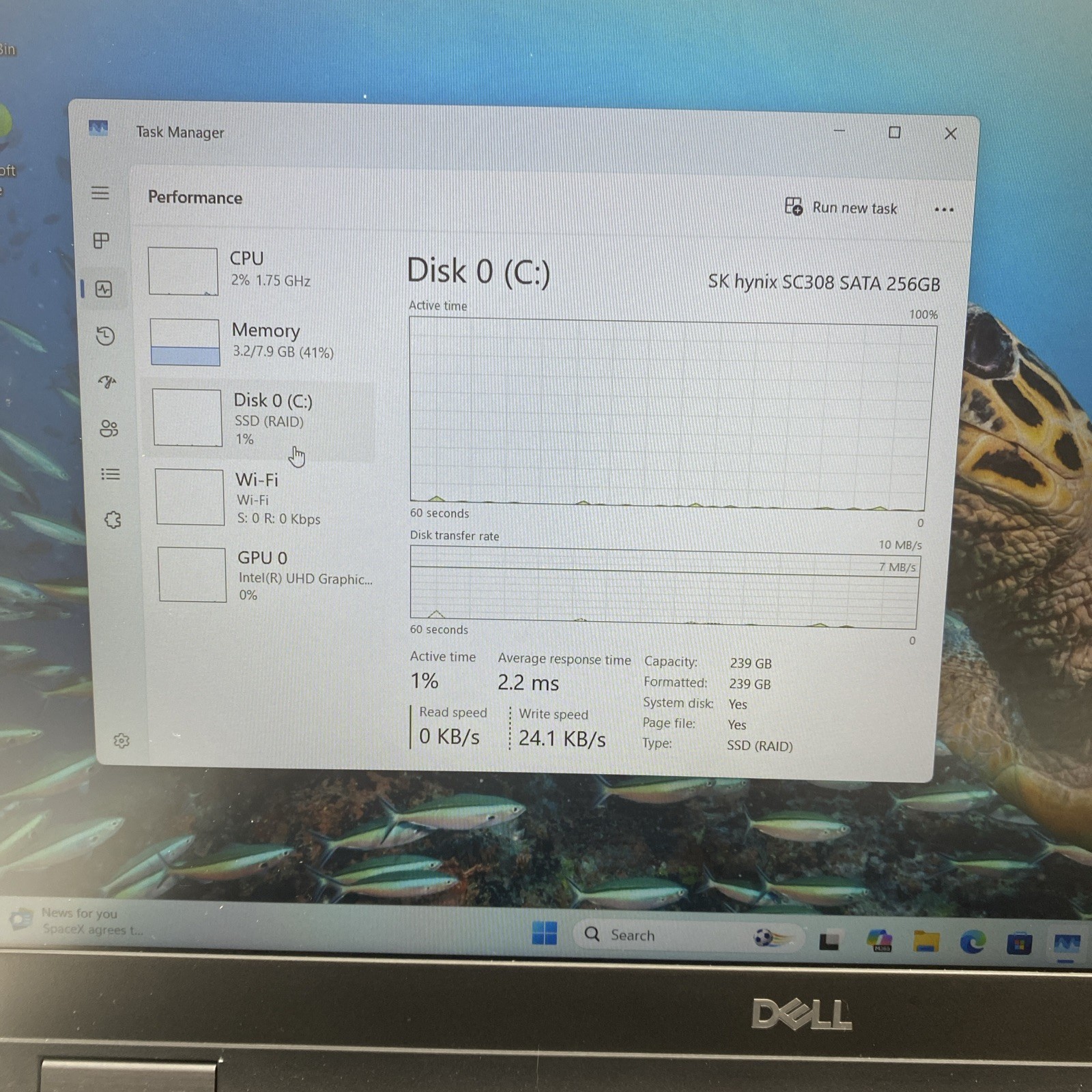Open File Explorer from the taskbar
The width and height of the screenshot is (1092, 1092).
pos(926,942)
